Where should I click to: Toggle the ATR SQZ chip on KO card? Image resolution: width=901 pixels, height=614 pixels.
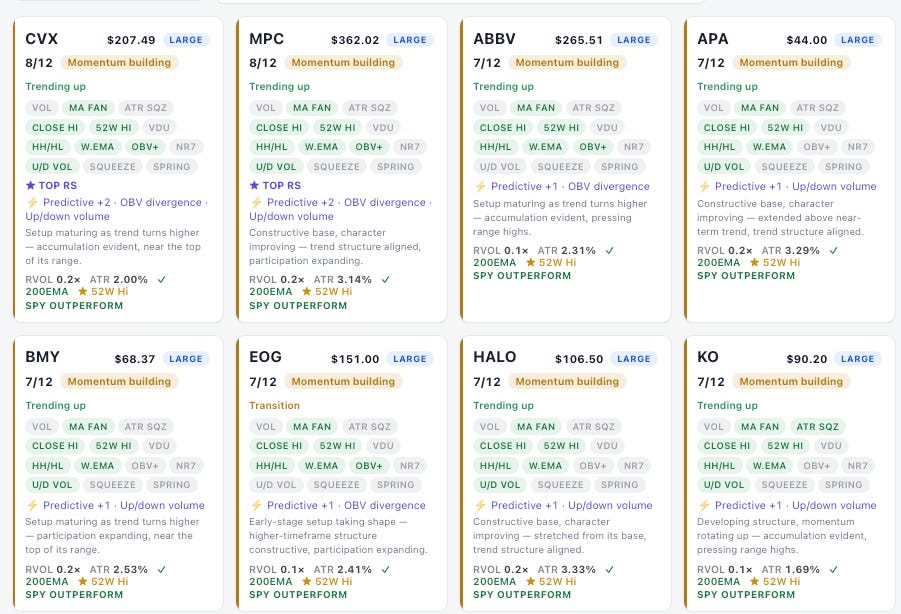[x=817, y=427]
